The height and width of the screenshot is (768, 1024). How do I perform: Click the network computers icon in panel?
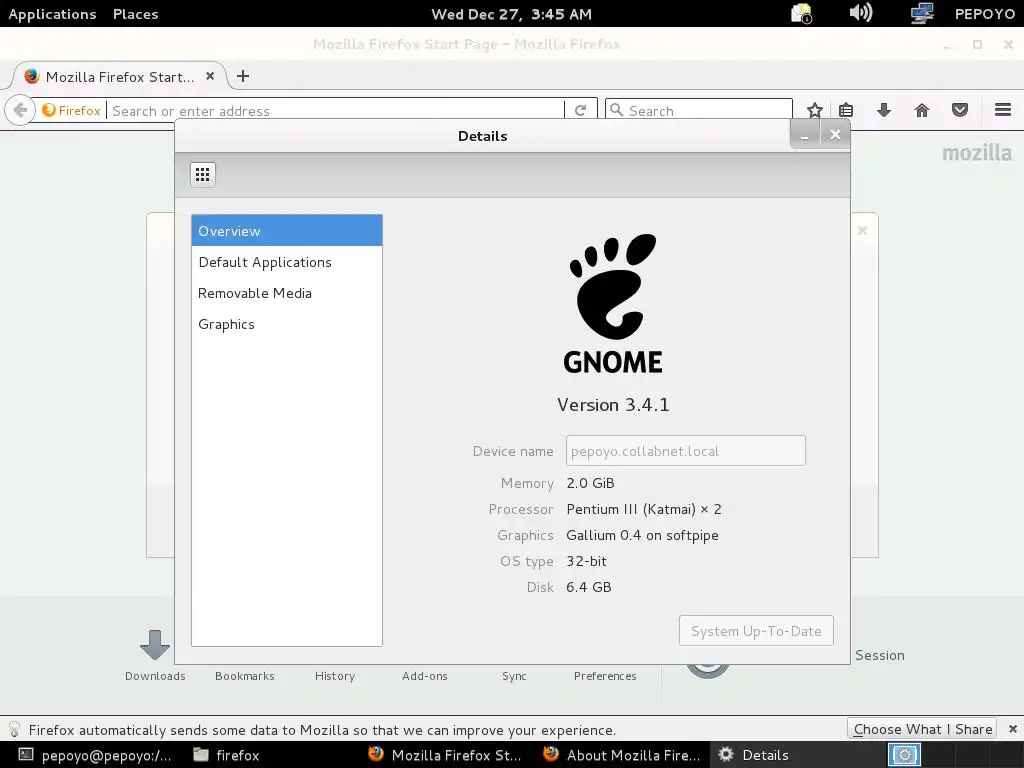[x=921, y=13]
